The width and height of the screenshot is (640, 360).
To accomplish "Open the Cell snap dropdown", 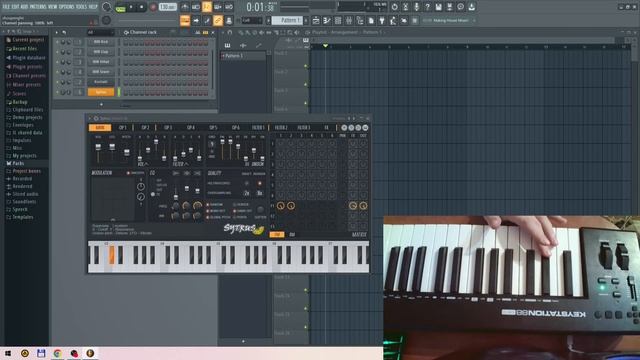I will (252, 20).
